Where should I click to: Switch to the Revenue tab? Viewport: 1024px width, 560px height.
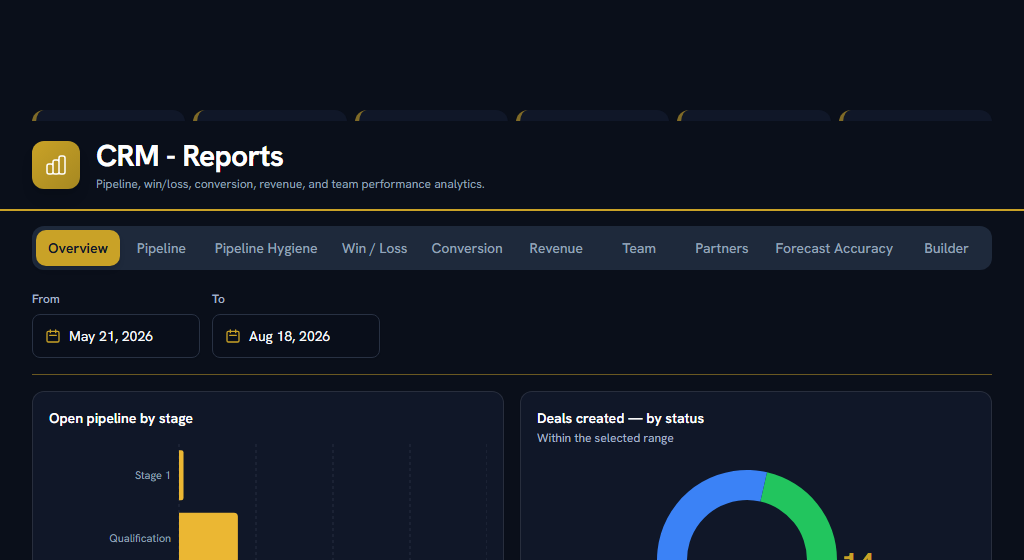click(556, 248)
